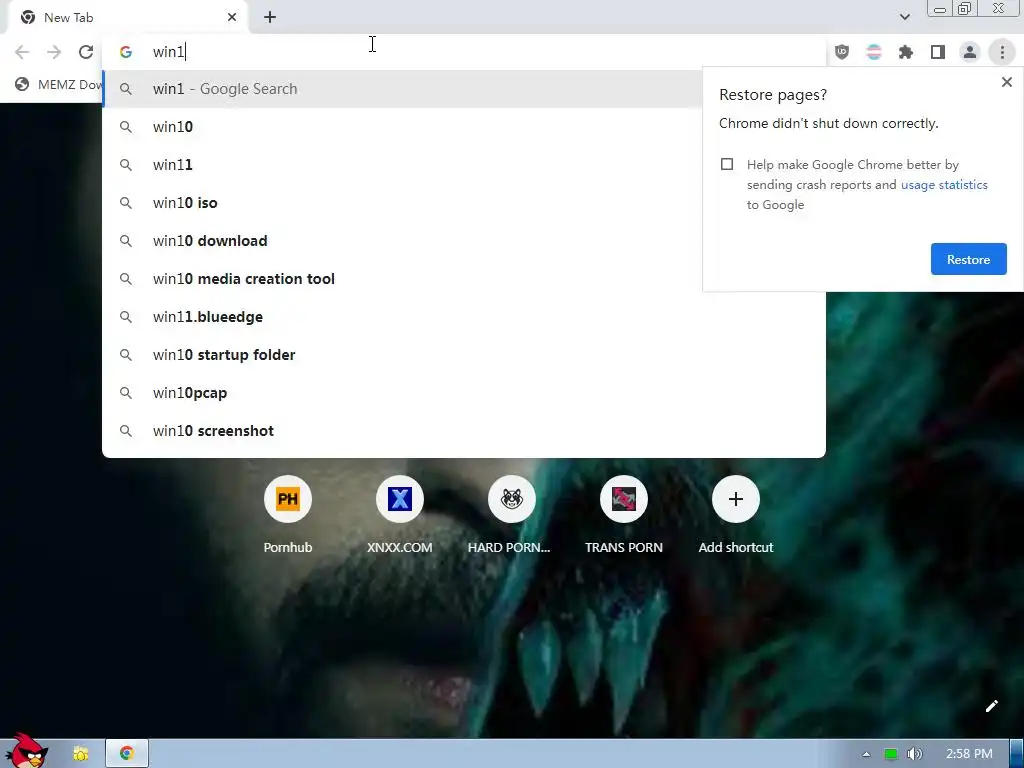Select win10 startup folder suggestion
The width and height of the screenshot is (1024, 768).
tap(464, 355)
